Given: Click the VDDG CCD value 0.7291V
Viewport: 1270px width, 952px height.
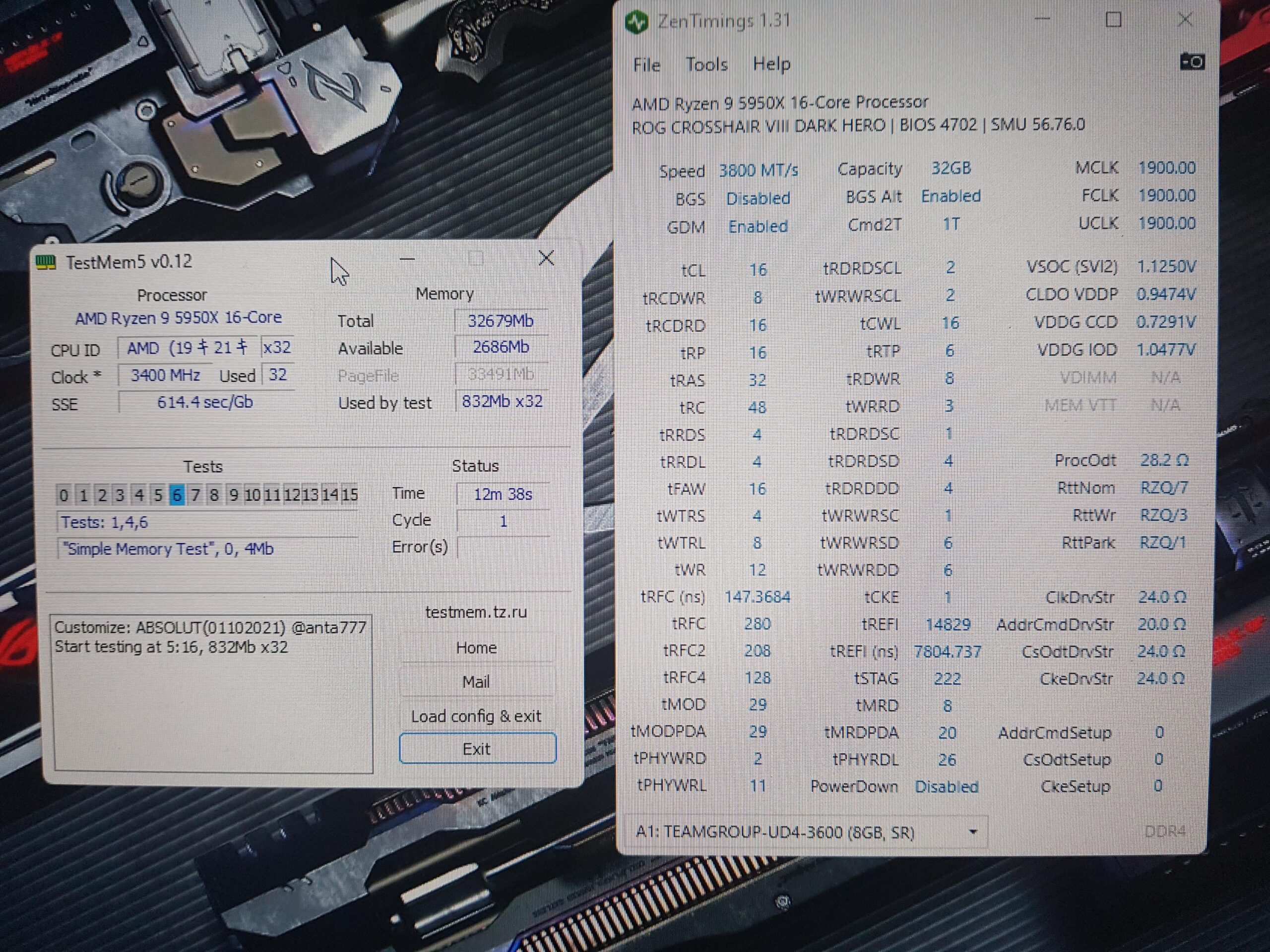Looking at the screenshot, I should point(1165,322).
